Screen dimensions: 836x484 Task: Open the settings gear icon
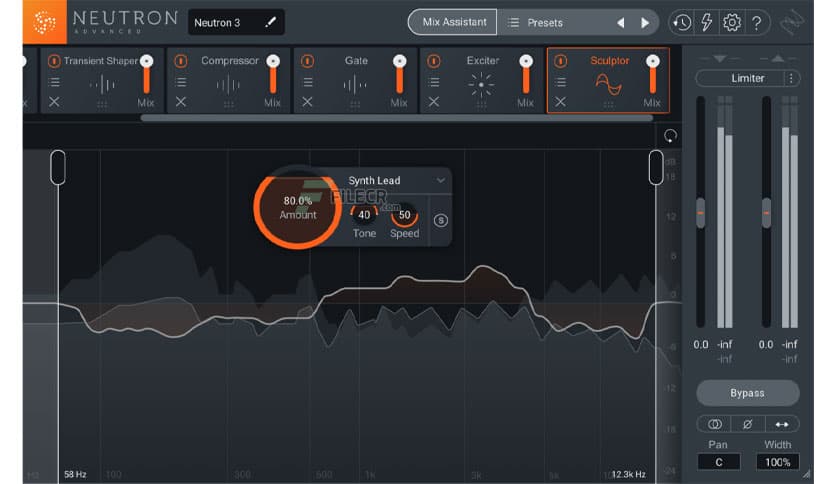point(732,22)
